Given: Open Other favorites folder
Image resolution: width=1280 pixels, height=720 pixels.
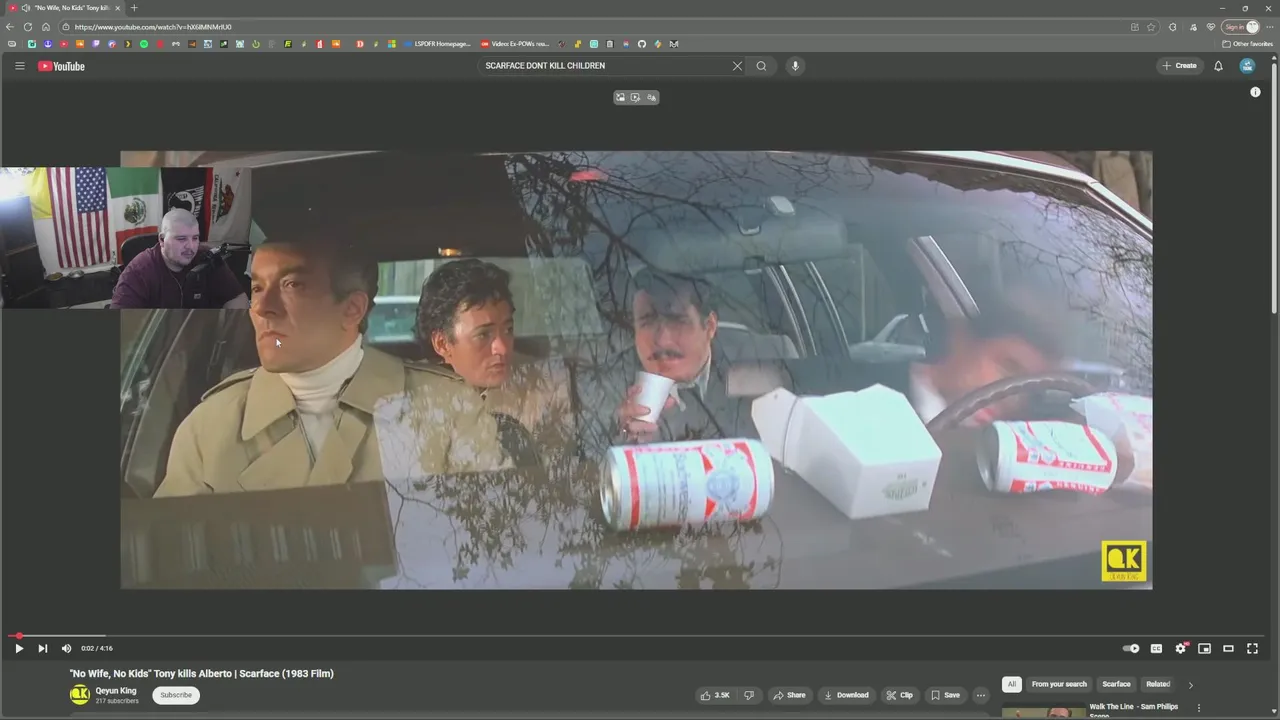Looking at the screenshot, I should [x=1247, y=44].
